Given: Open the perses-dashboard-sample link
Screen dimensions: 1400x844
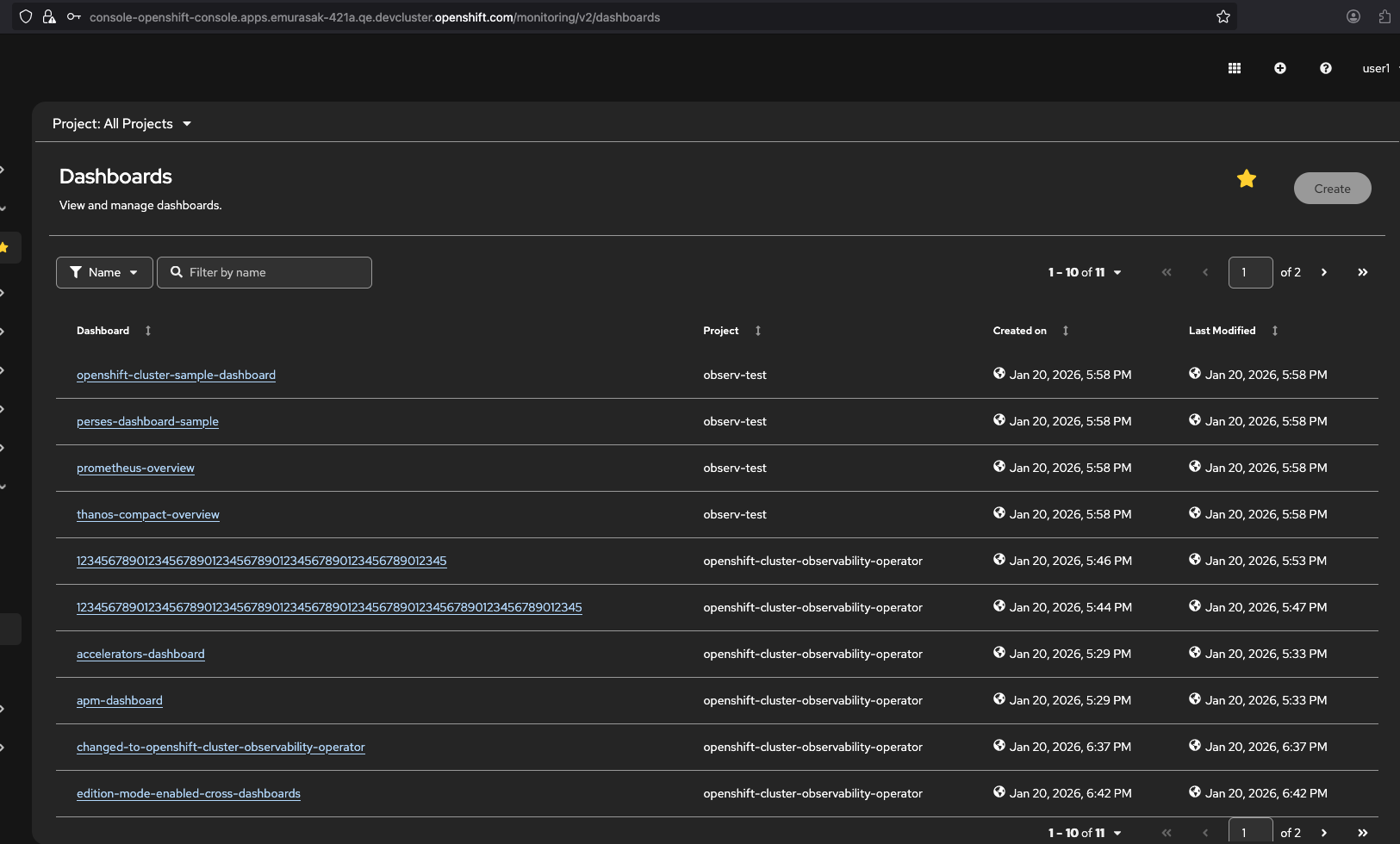Looking at the screenshot, I should click(147, 421).
